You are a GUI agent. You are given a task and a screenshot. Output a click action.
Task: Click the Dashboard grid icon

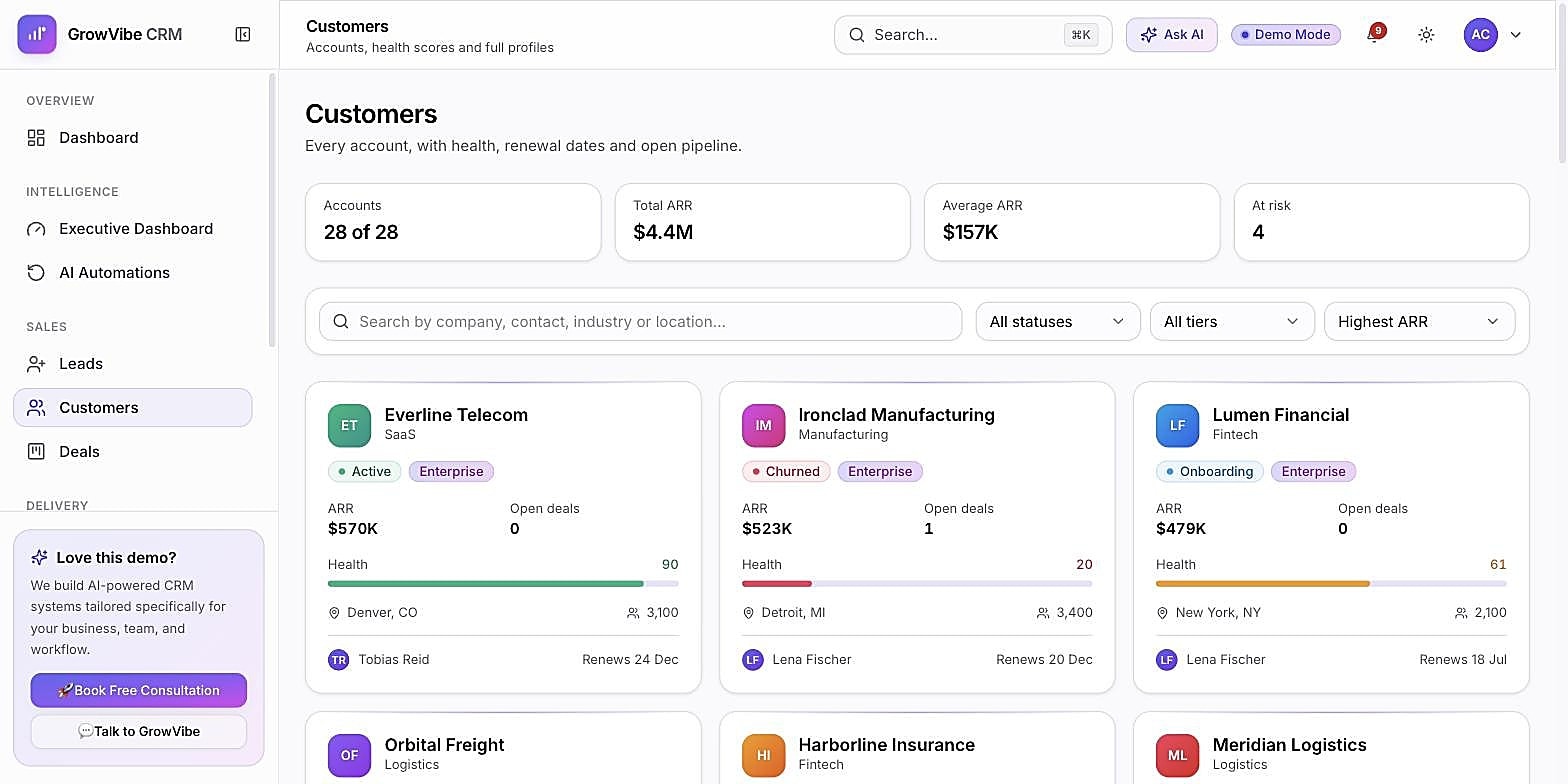(36, 138)
